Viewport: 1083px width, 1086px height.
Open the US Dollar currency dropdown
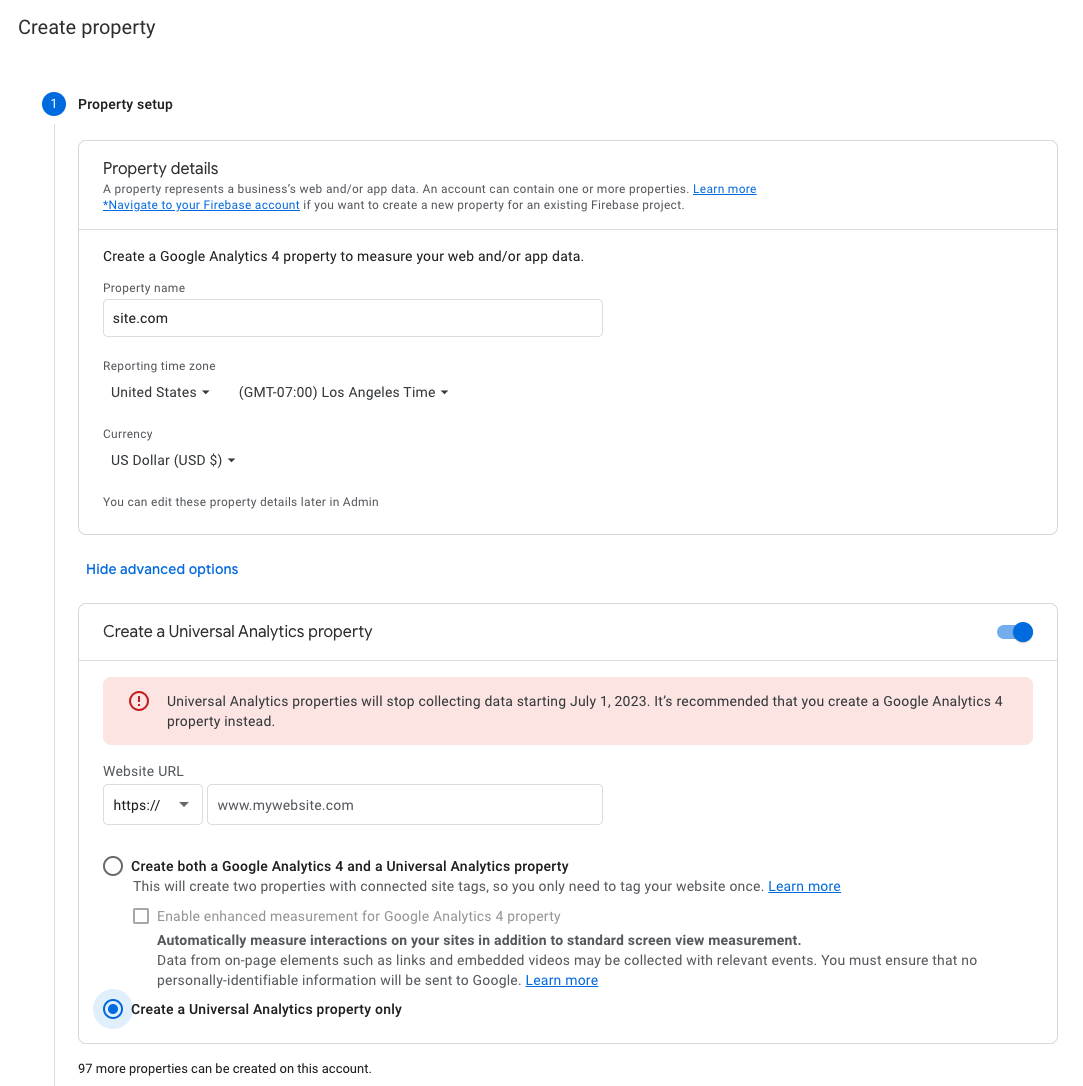tap(173, 460)
